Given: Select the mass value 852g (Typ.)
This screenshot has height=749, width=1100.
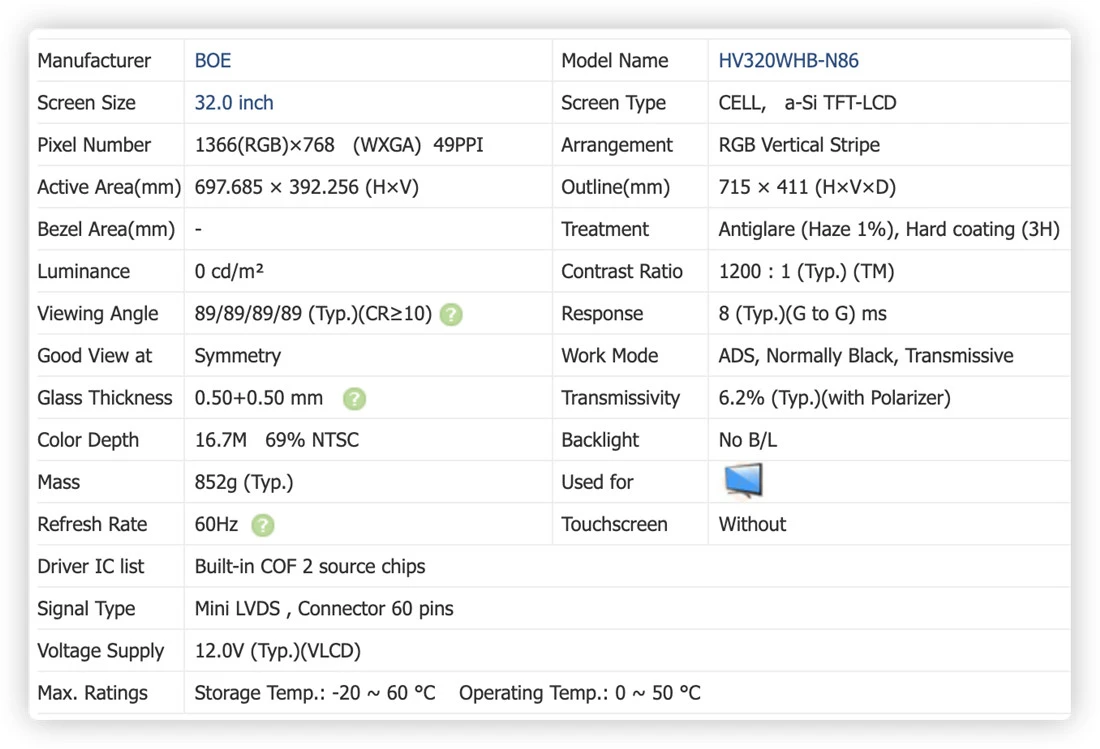Looking at the screenshot, I should (x=244, y=482).
